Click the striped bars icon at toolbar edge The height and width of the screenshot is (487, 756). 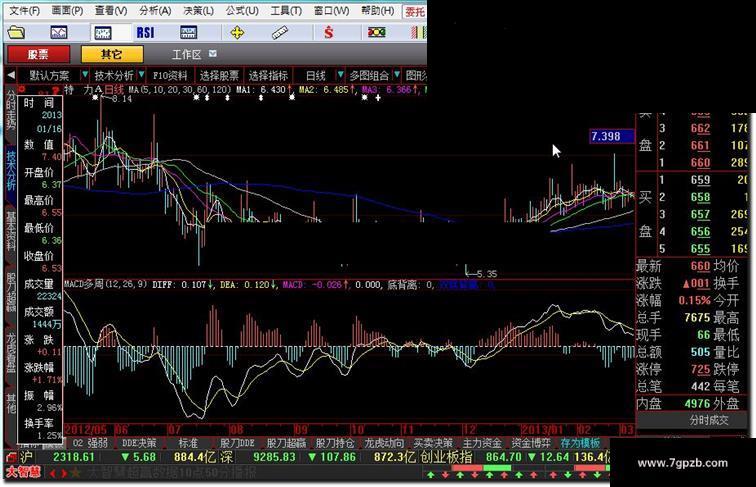pyautogui.click(x=418, y=33)
